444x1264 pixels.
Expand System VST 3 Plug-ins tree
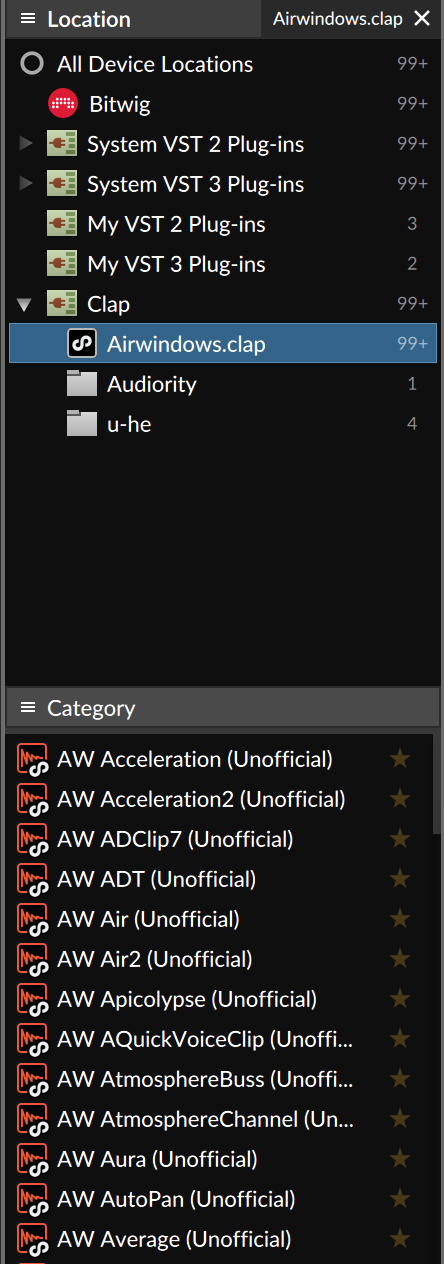tap(26, 184)
